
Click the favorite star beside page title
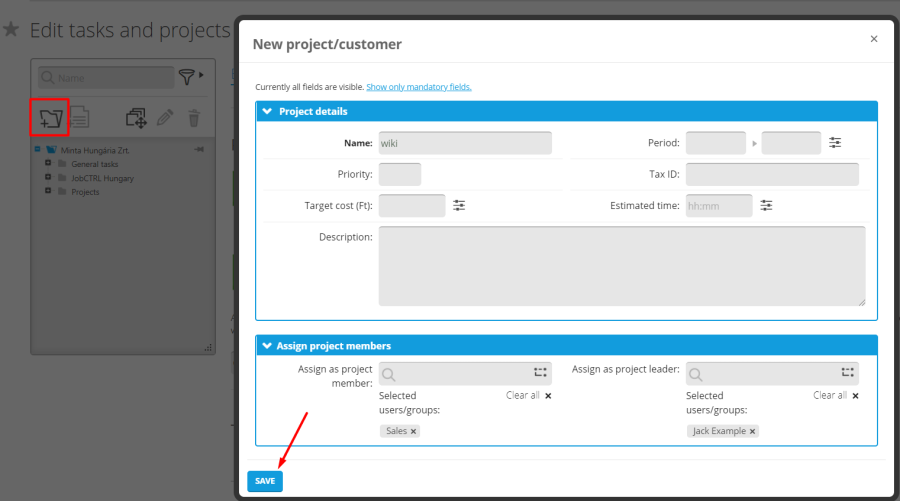[x=11, y=29]
